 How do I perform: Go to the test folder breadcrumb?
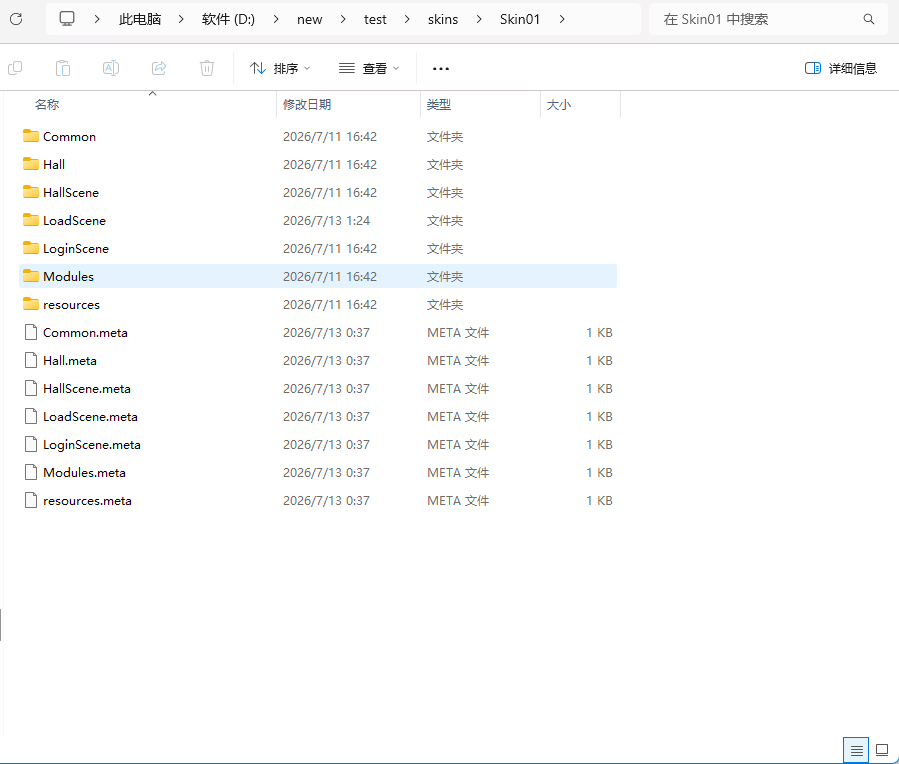pyautogui.click(x=375, y=19)
